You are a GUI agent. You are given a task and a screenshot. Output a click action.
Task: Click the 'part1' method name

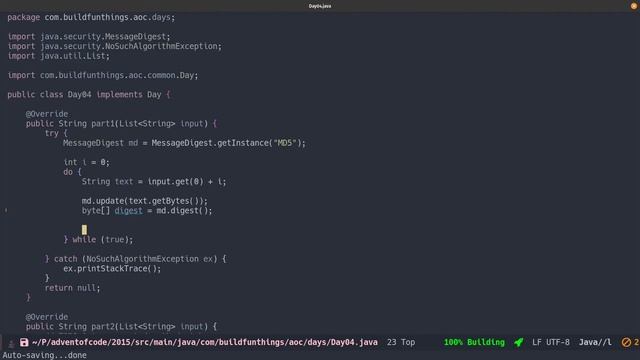point(103,124)
